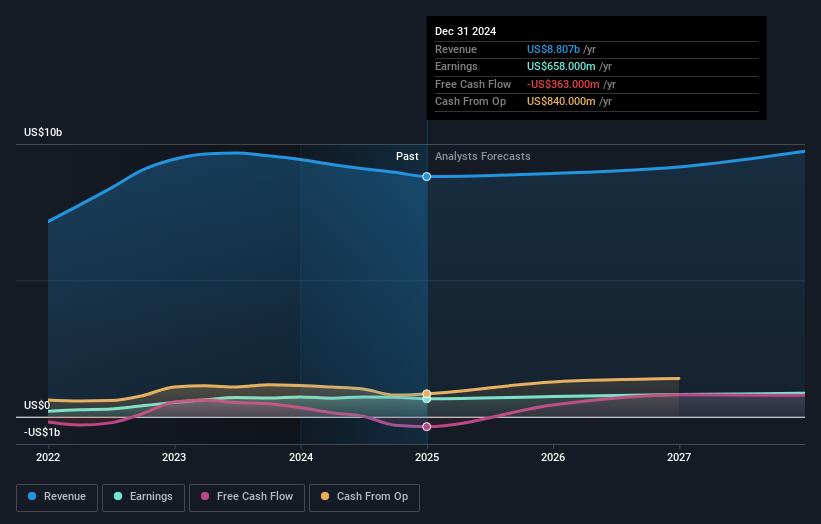The width and height of the screenshot is (821, 524).
Task: Click the US$8.807b revenue value
Action: pyautogui.click(x=553, y=49)
